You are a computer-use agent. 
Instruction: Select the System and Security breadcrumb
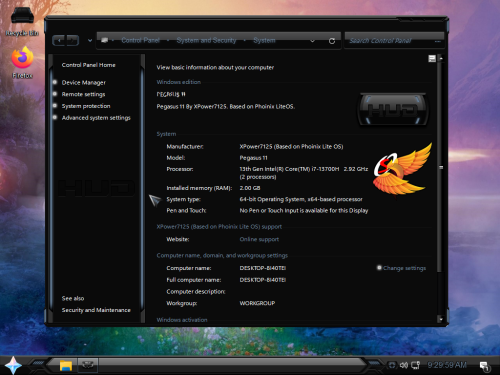tap(206, 40)
